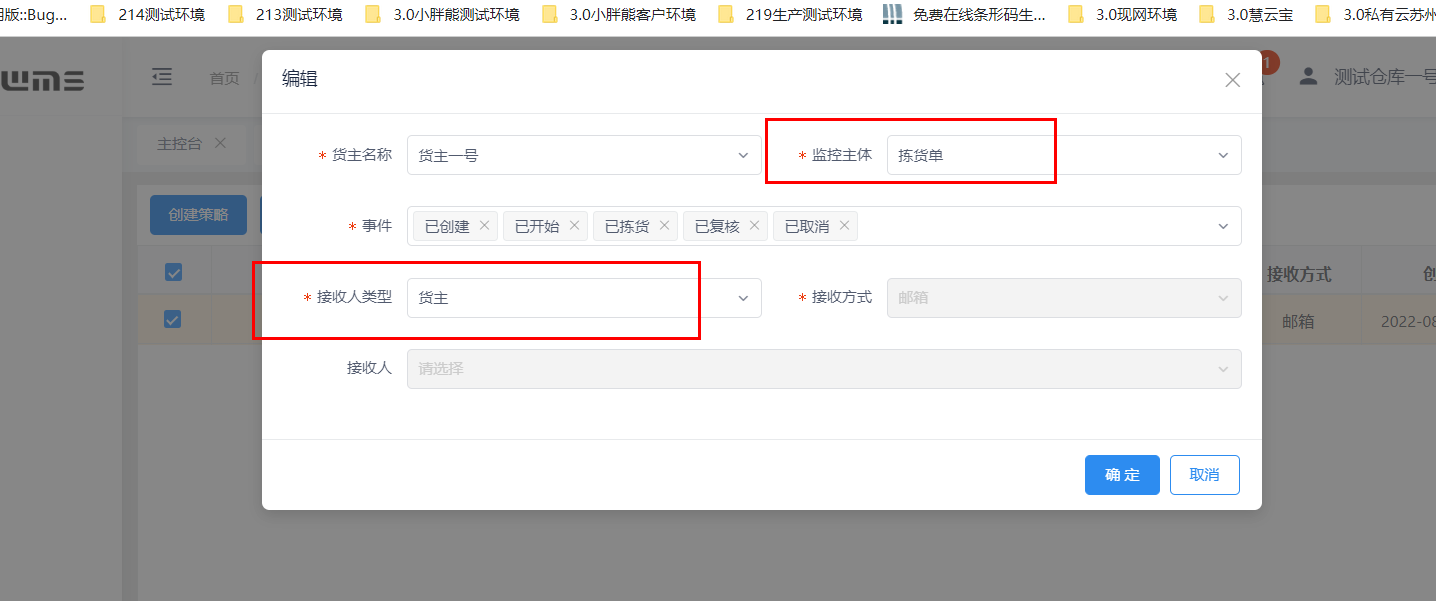Click the 邮箱 table cell
Screen dimensions: 1436x601
[1298, 321]
